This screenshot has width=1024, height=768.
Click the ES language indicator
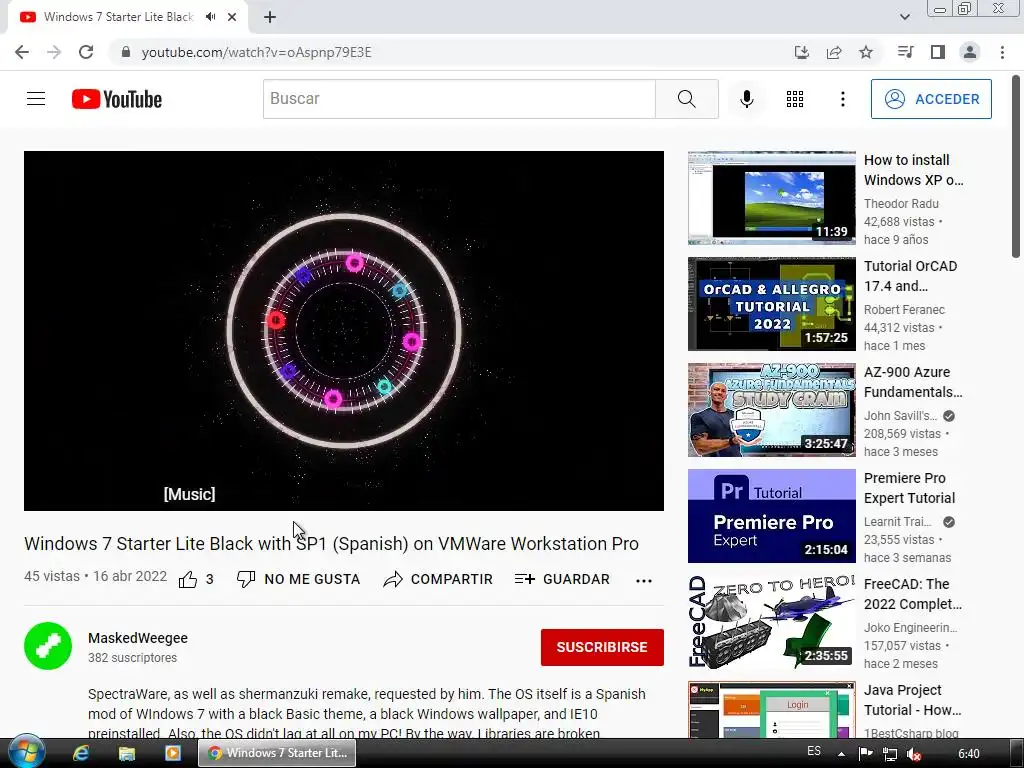coord(814,751)
